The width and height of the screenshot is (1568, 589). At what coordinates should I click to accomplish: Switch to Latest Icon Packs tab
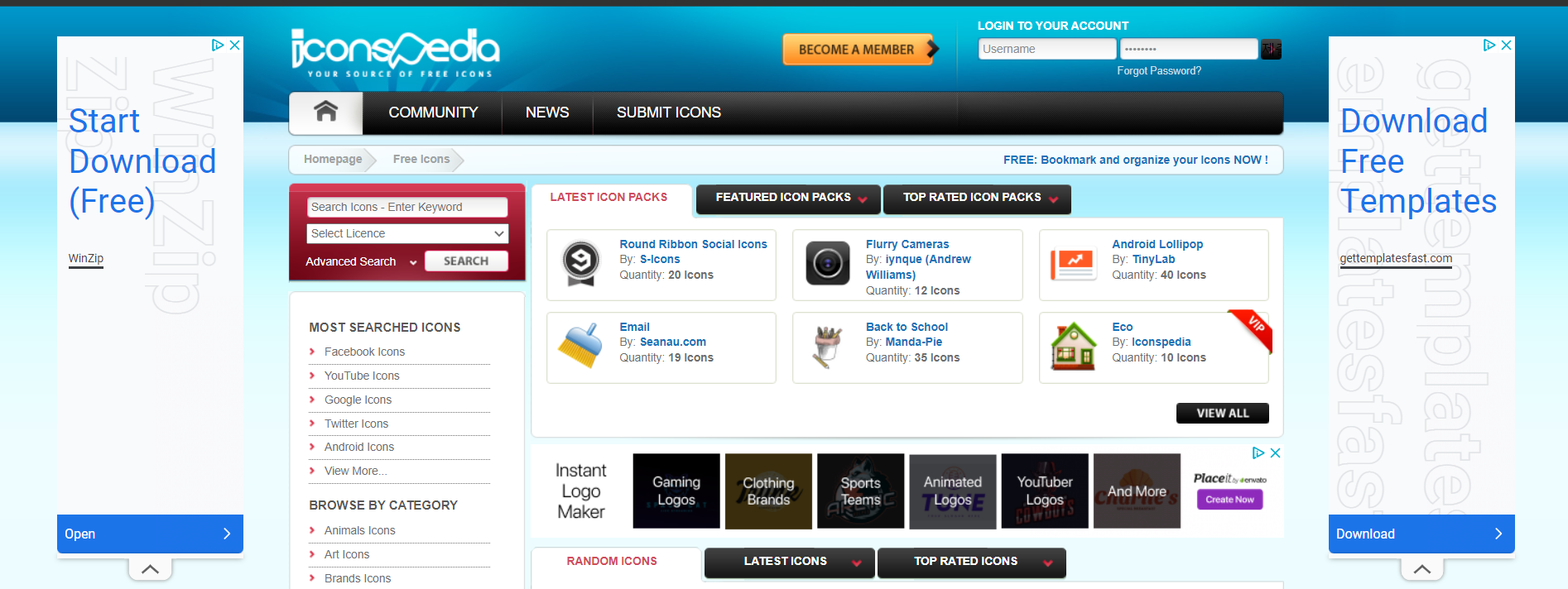pyautogui.click(x=608, y=198)
